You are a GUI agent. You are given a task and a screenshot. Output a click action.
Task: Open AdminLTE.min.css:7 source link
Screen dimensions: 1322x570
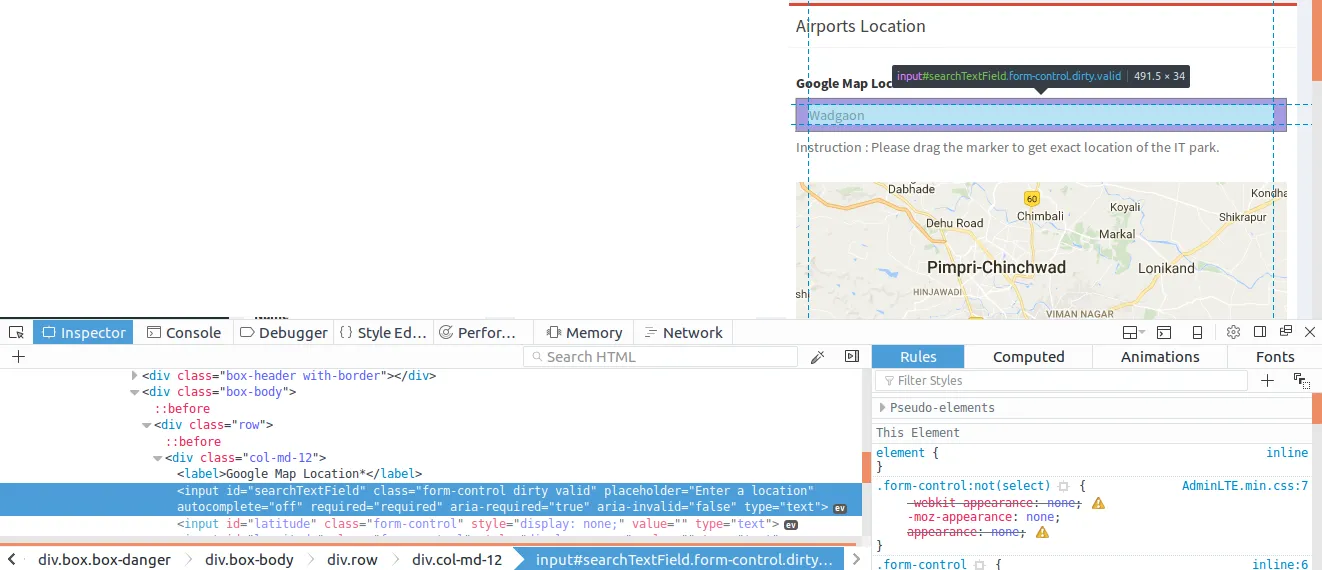point(1245,485)
